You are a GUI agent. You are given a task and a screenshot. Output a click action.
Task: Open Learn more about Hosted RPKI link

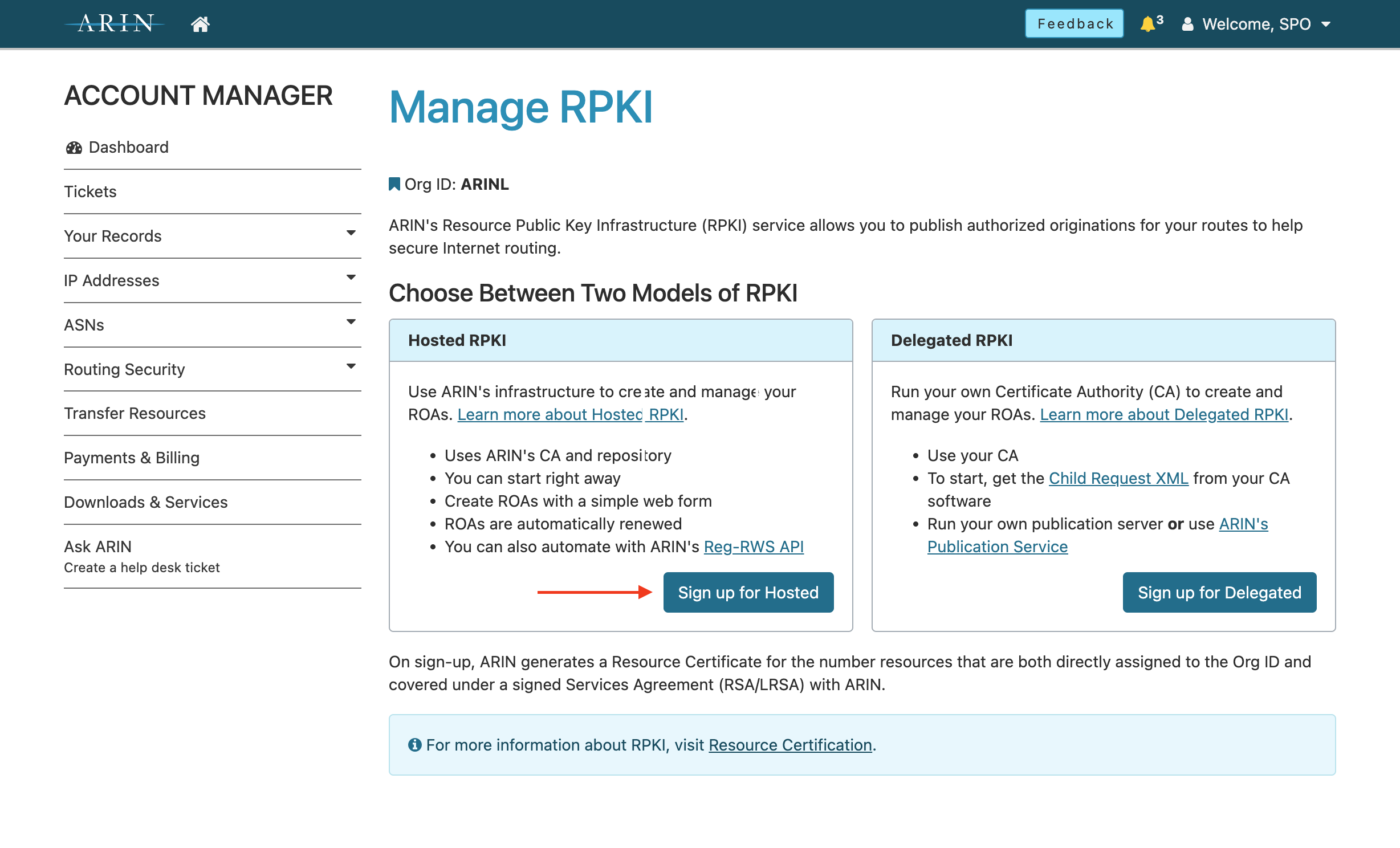(x=571, y=414)
